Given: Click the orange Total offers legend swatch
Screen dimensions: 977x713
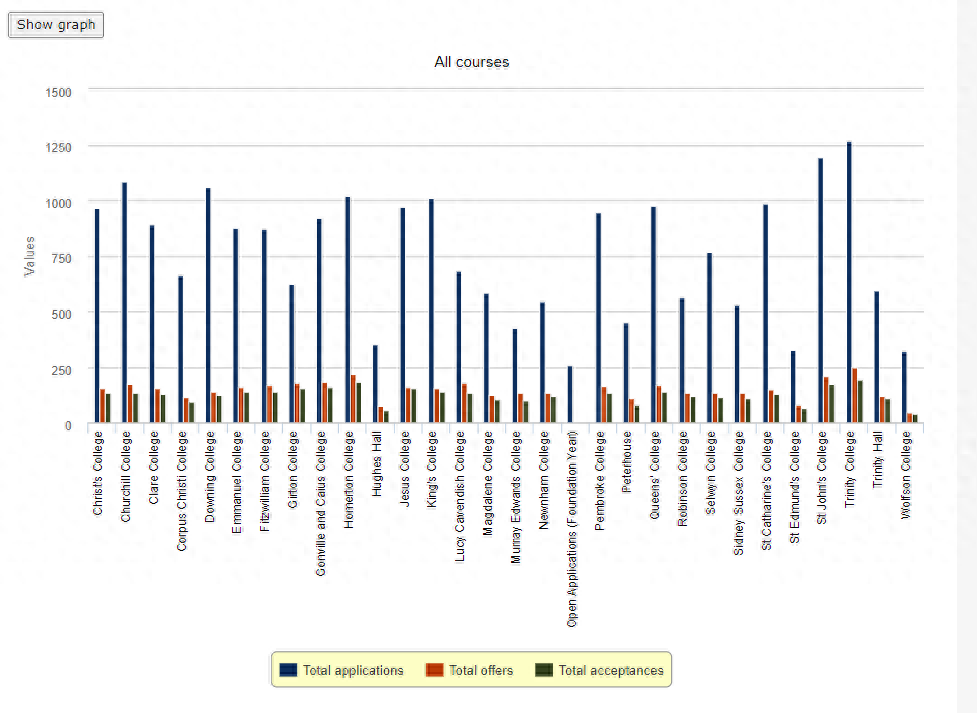Looking at the screenshot, I should (x=435, y=670).
